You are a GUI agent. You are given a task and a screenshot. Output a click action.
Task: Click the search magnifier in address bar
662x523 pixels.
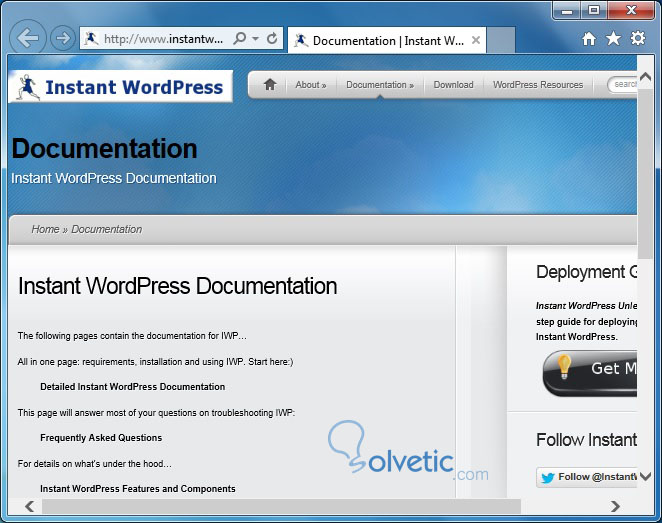click(239, 38)
